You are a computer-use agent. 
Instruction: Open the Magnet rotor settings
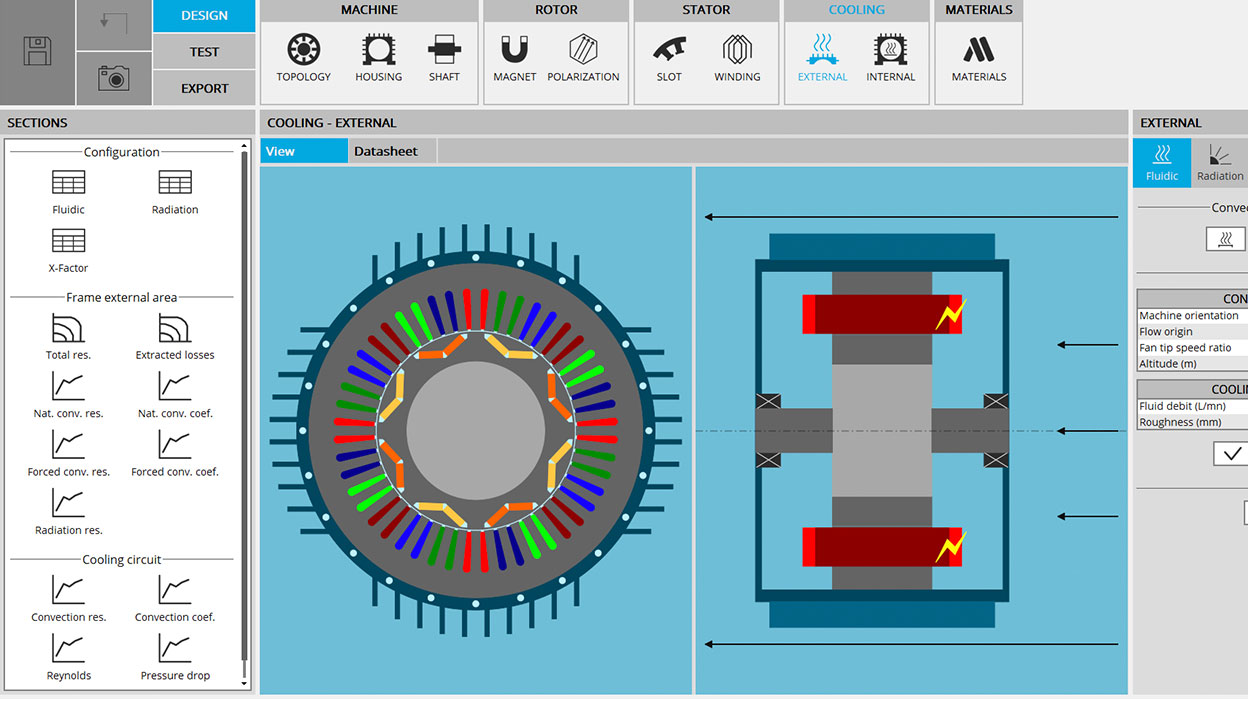point(514,58)
